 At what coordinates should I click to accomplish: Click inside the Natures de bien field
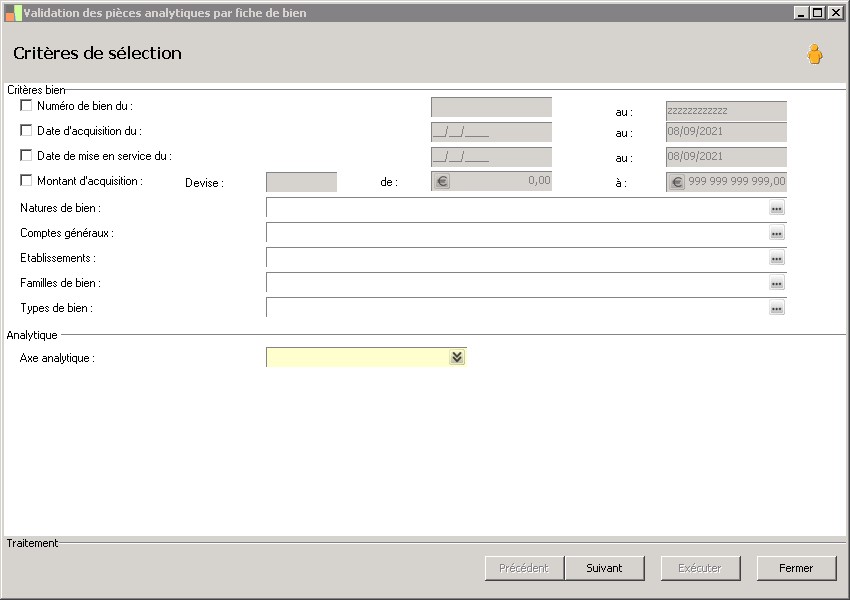(515, 208)
